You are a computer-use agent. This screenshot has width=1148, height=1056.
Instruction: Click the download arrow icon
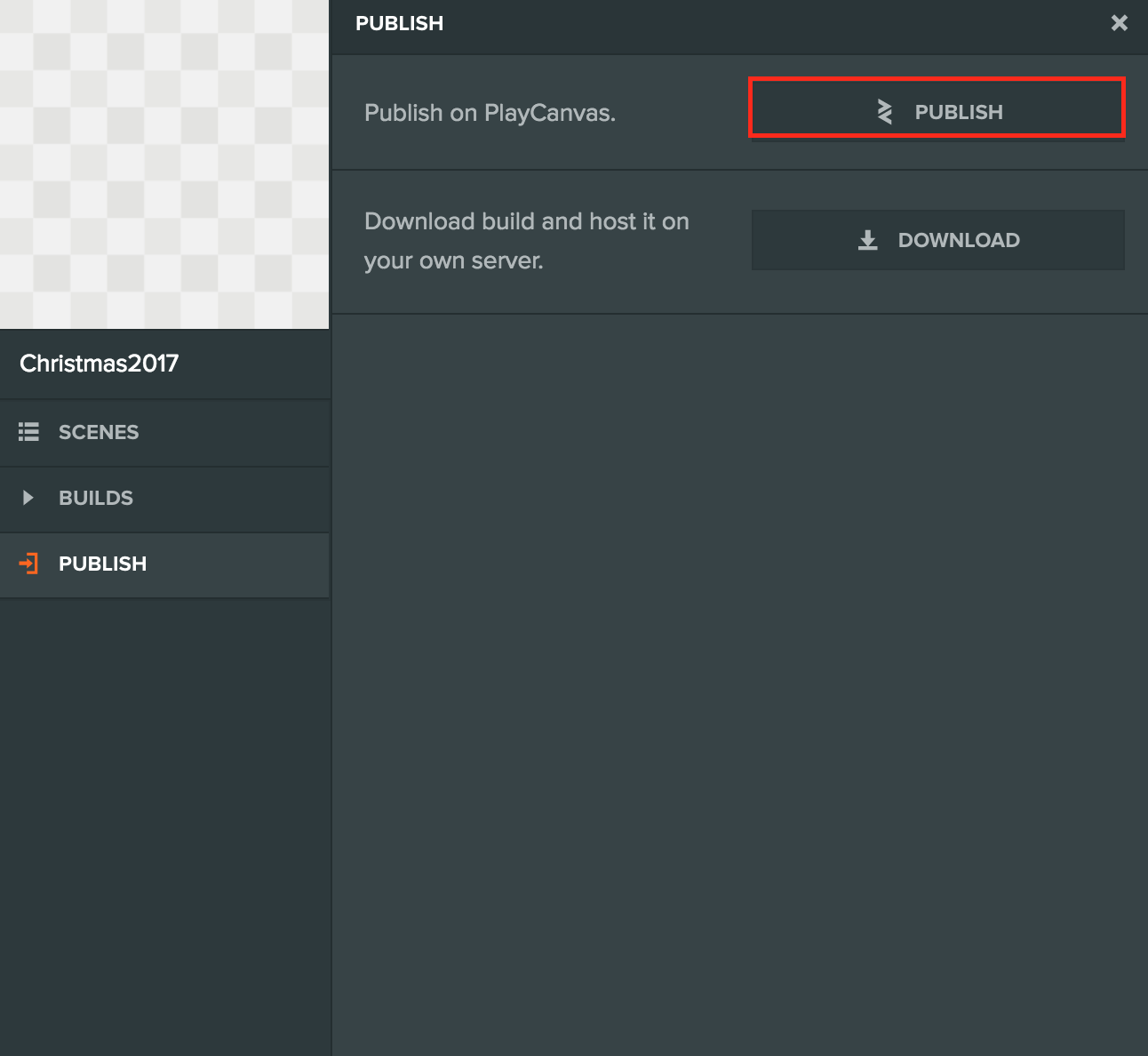pyautogui.click(x=868, y=240)
